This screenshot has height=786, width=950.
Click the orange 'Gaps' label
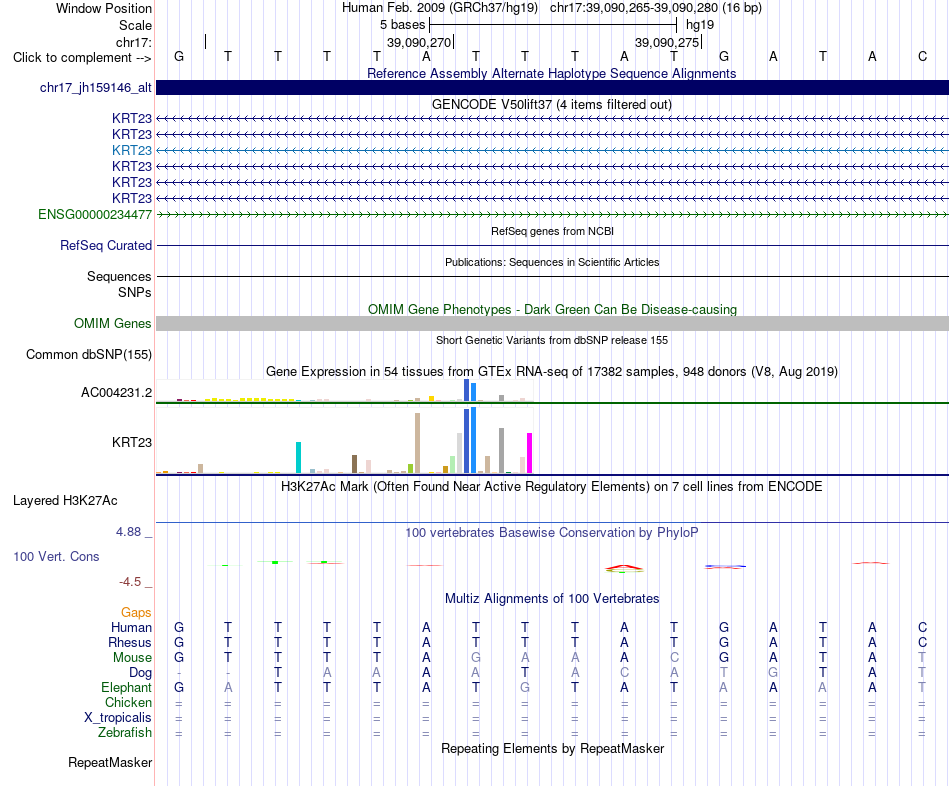(136, 613)
